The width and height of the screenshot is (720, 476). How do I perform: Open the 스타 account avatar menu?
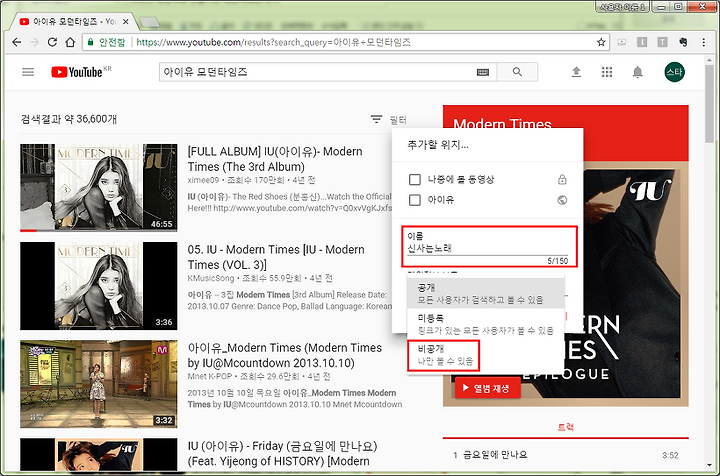tap(674, 72)
